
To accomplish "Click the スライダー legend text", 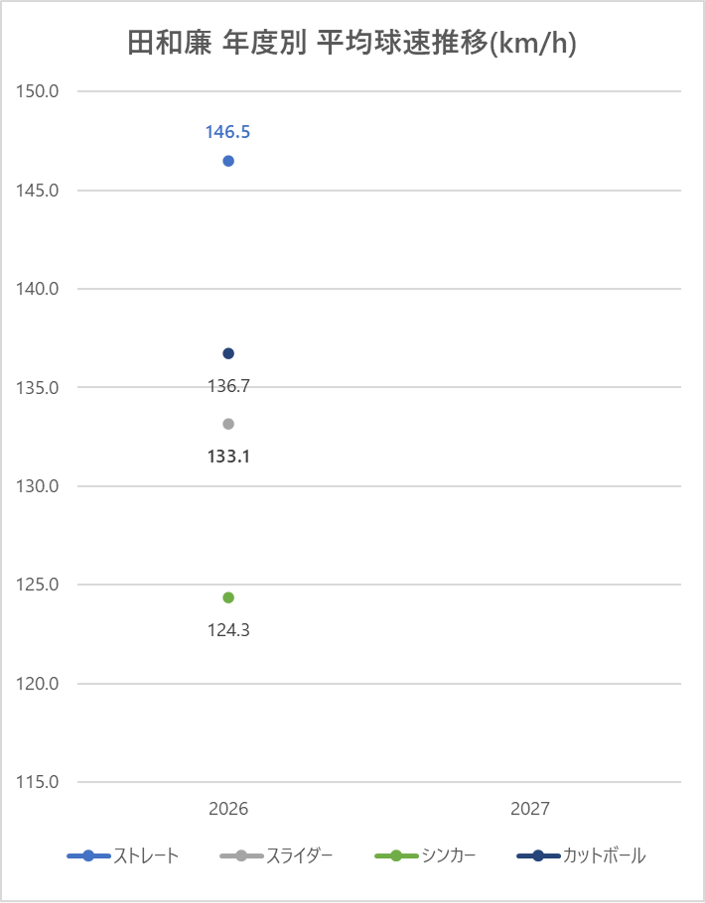I will coord(300,856).
